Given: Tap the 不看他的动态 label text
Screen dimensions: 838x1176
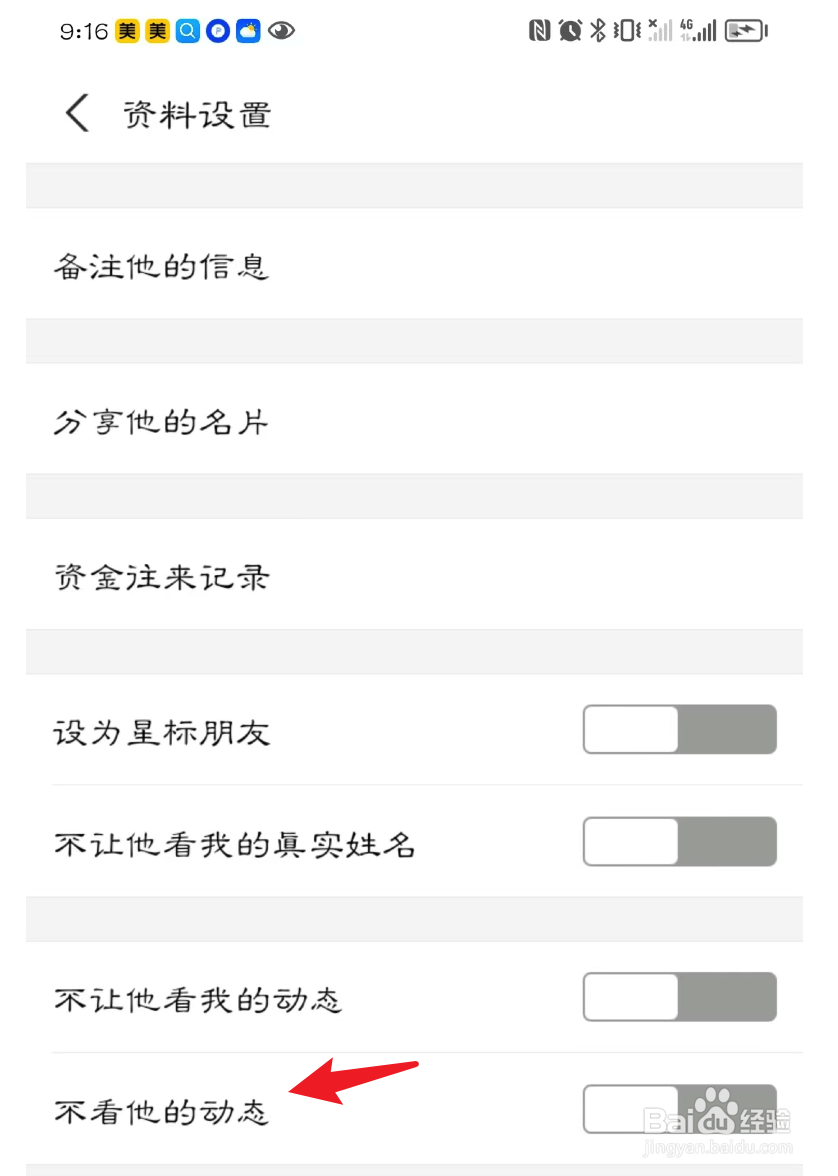Looking at the screenshot, I should (x=161, y=1111).
